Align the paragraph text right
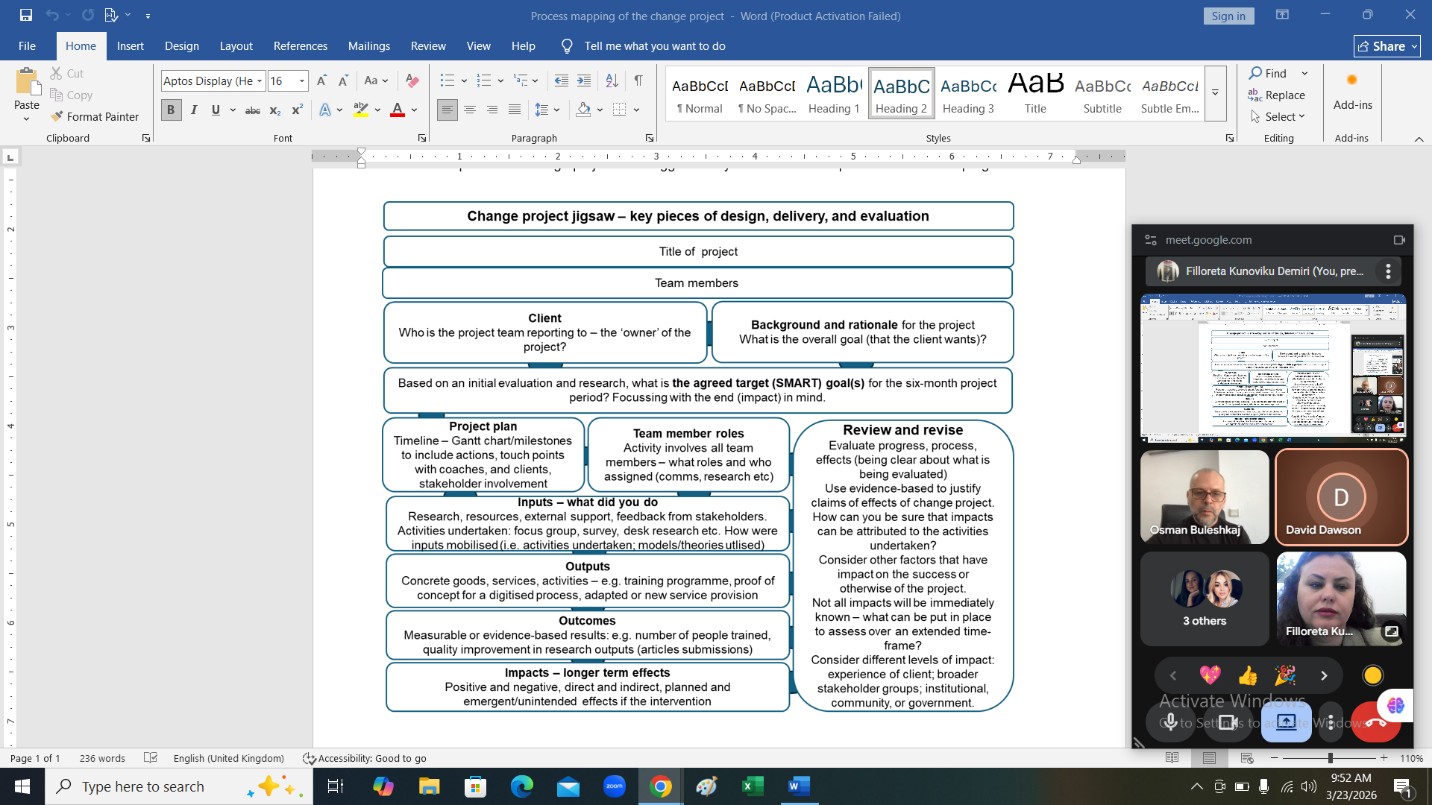1432x805 pixels. (492, 110)
